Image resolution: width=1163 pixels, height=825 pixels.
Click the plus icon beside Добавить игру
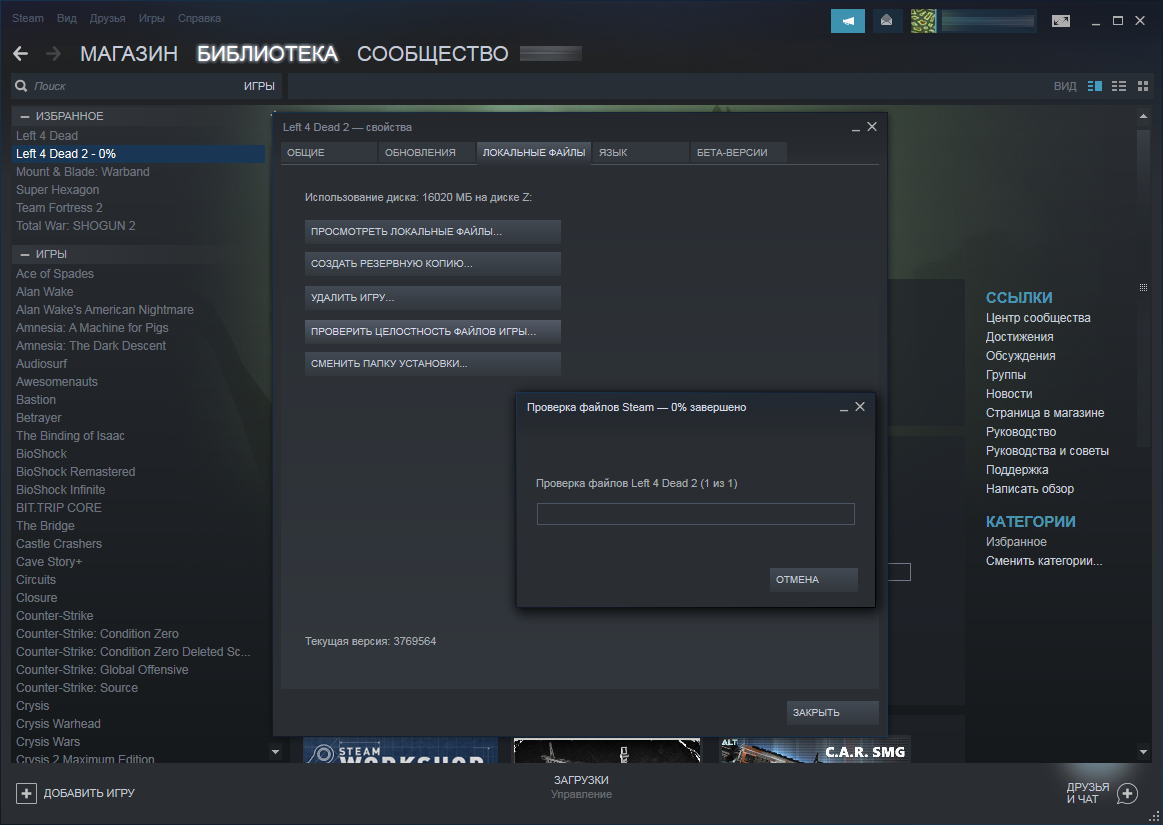pos(26,793)
